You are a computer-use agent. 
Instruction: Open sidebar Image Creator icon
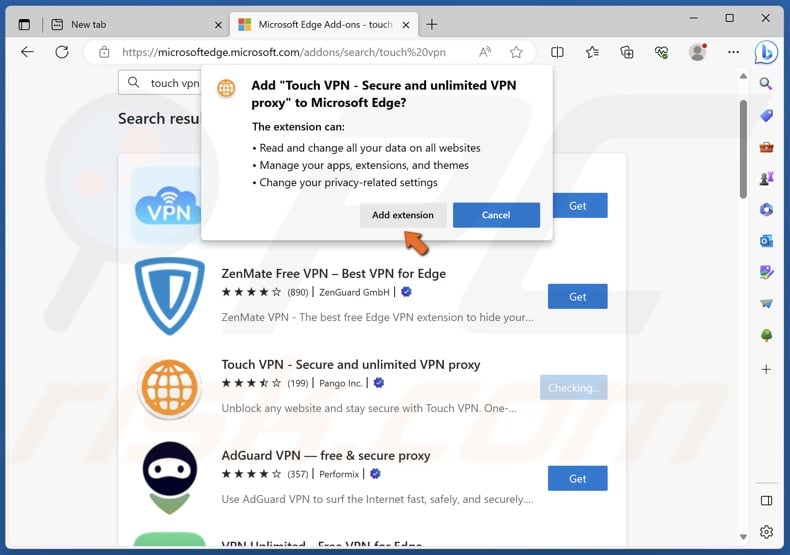[x=766, y=272]
